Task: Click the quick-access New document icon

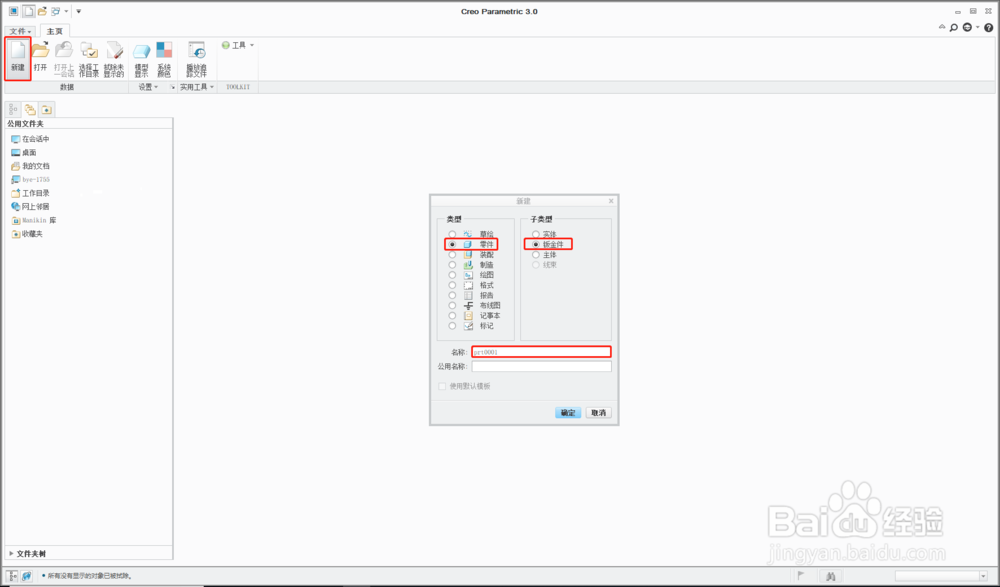Action: pos(28,11)
